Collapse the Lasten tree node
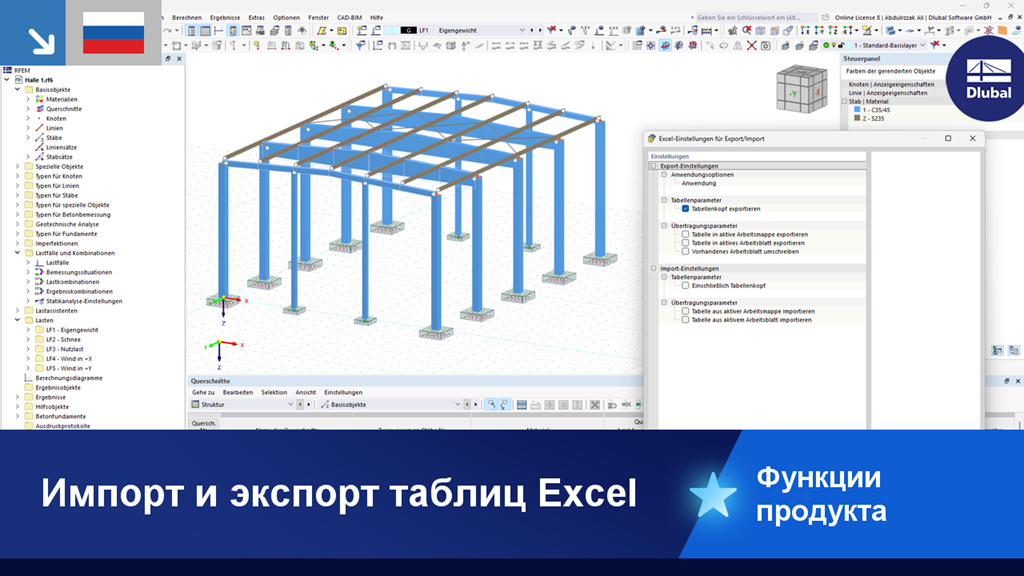This screenshot has width=1024, height=576. point(18,320)
